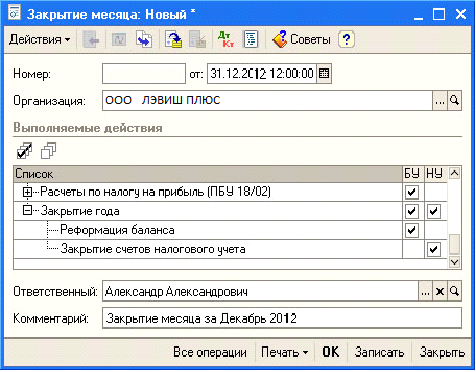This screenshot has width=476, height=372.
Task: Click the list scrollbar down arrow
Action: pos(454,262)
